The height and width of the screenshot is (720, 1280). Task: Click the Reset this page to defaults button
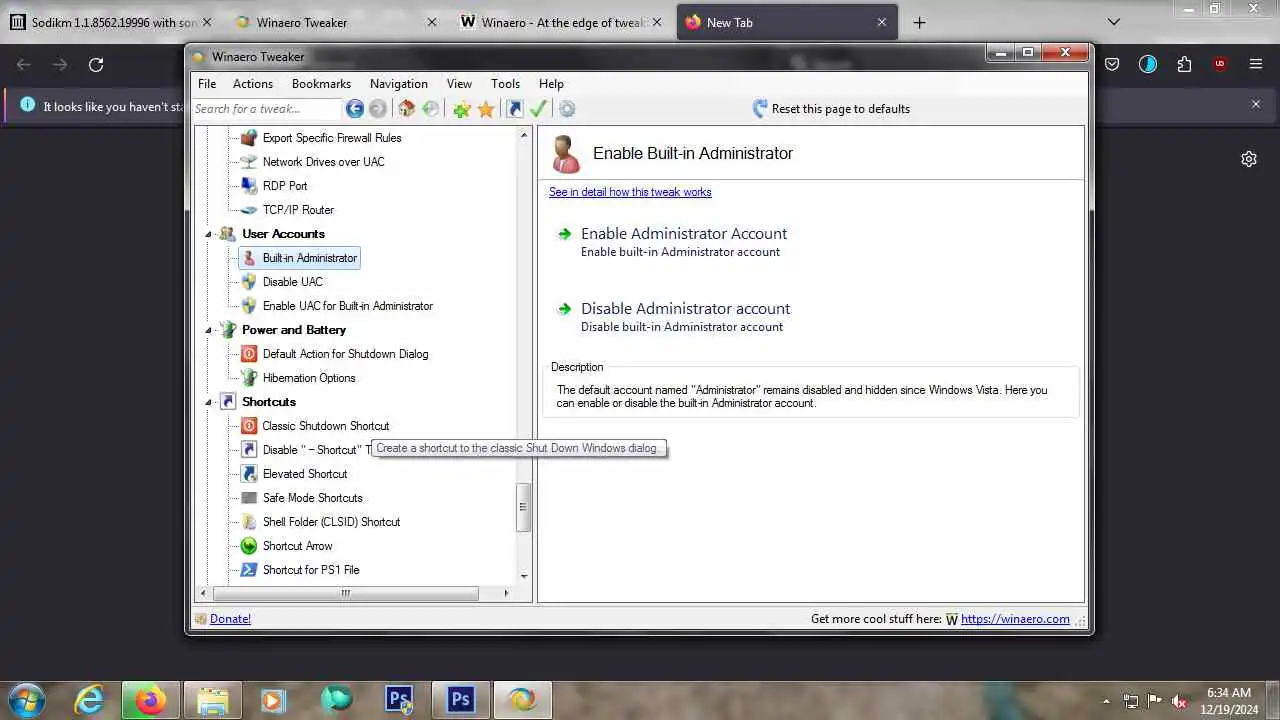(831, 109)
